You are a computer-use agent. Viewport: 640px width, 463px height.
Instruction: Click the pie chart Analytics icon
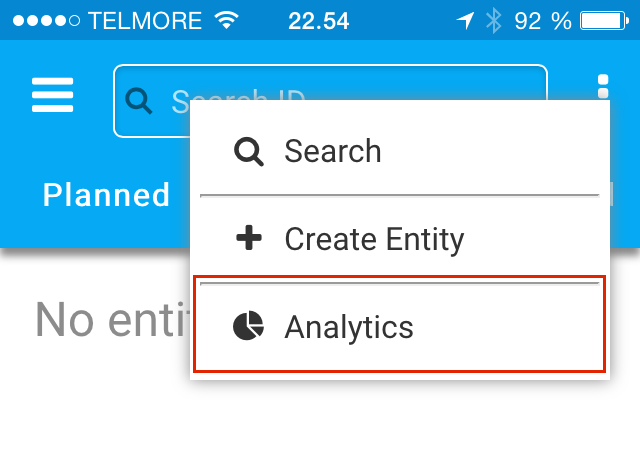(x=248, y=325)
